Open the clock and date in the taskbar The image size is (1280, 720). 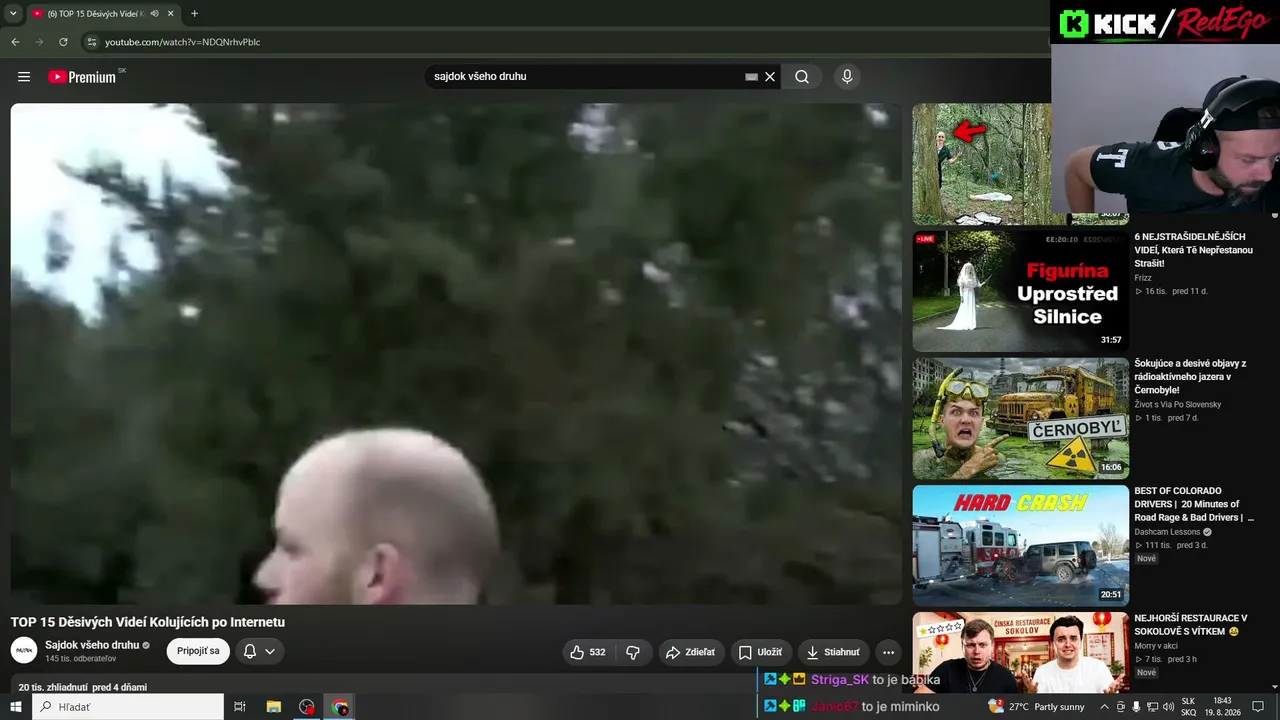point(1222,707)
